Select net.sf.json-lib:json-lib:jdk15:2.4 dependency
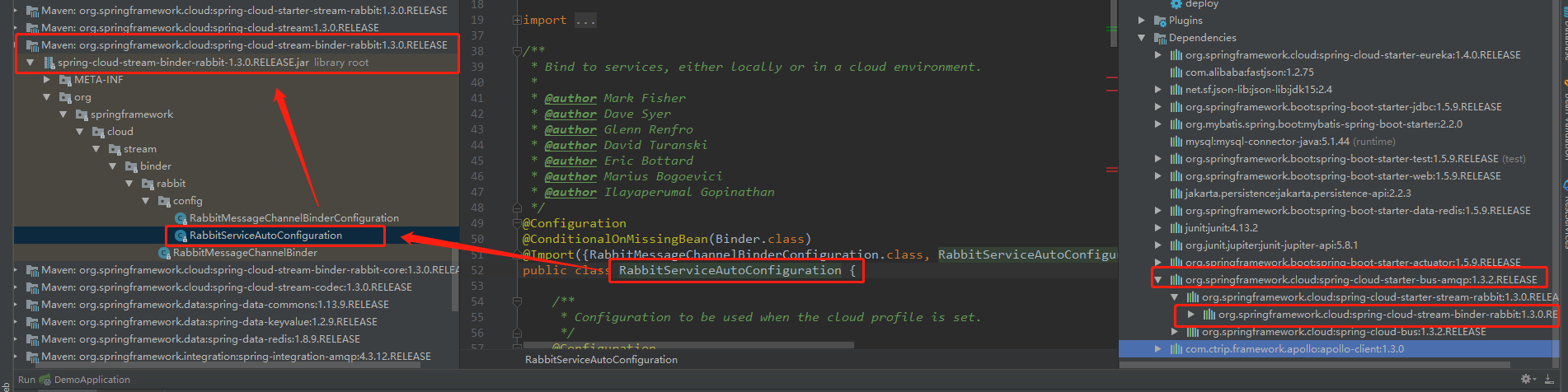The image size is (1568, 392). coord(1259,90)
